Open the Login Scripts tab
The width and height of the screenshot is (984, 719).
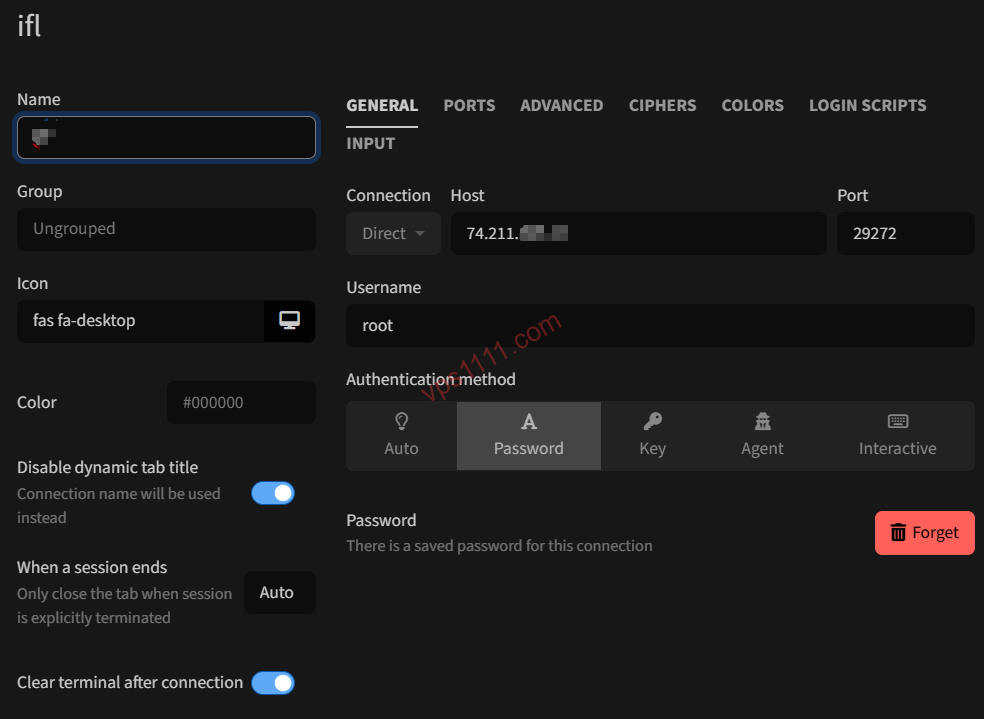click(x=867, y=105)
